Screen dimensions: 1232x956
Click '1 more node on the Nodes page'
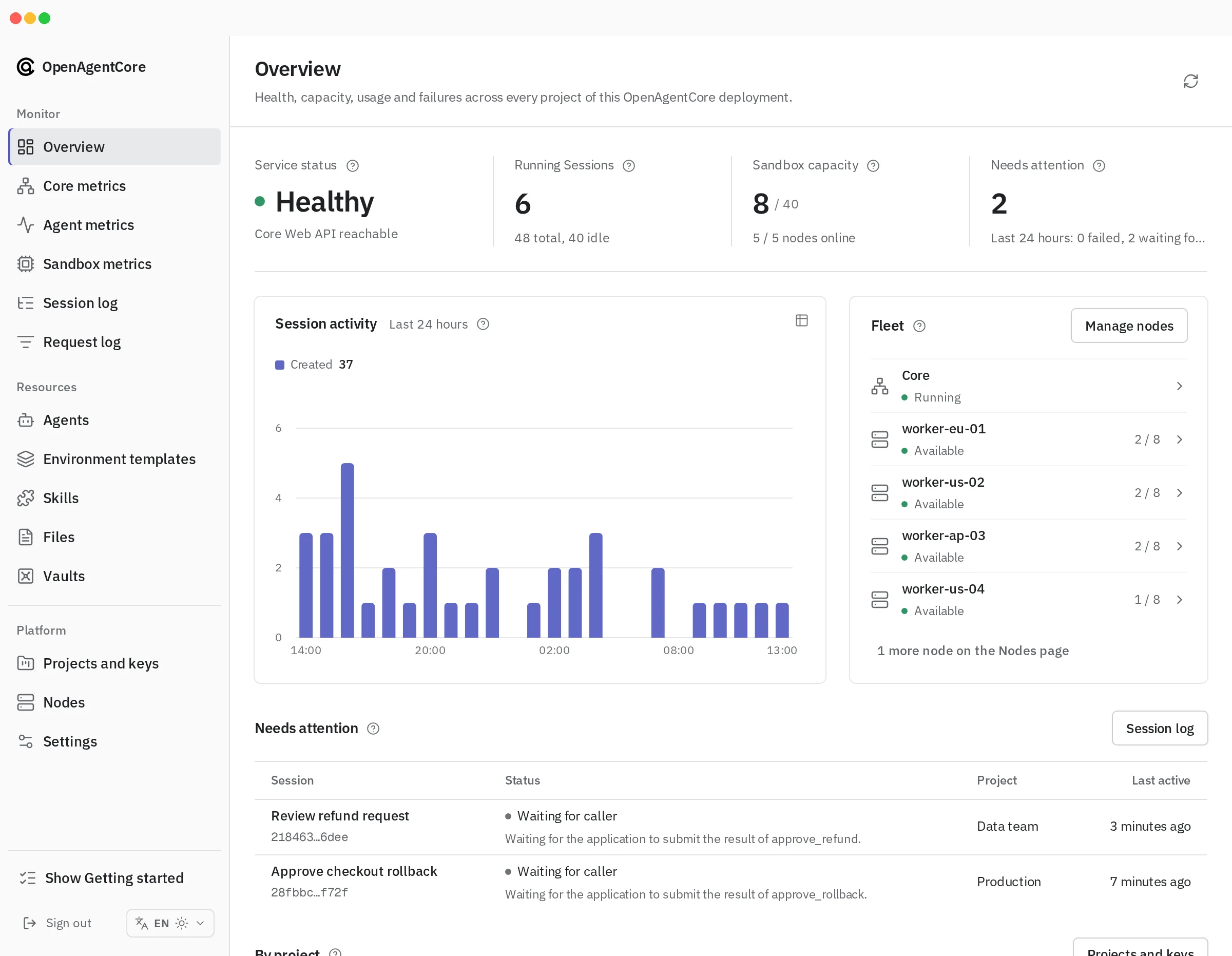tap(973, 650)
